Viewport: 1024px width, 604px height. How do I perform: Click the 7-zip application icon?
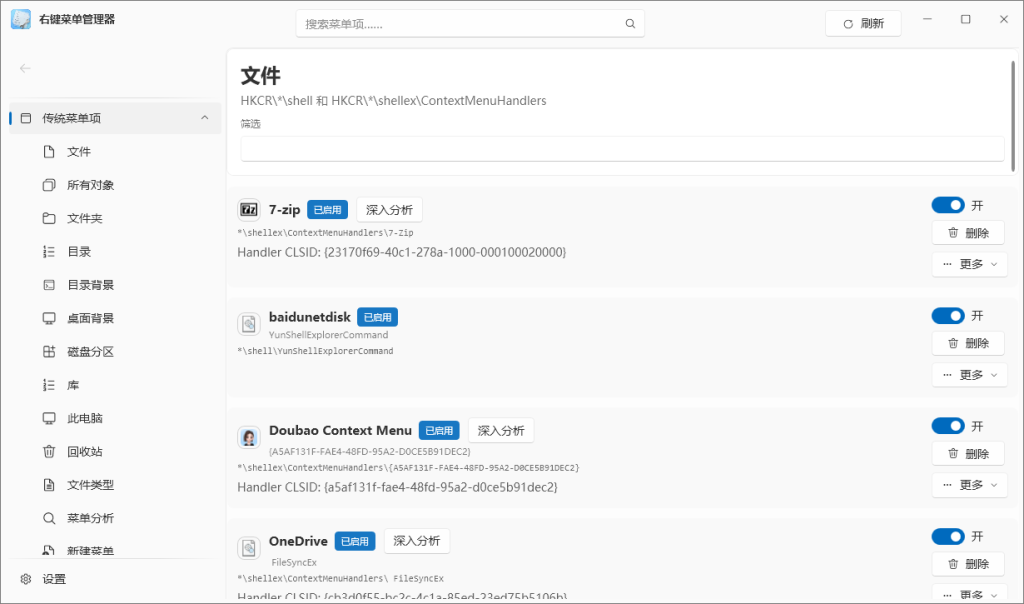point(249,210)
